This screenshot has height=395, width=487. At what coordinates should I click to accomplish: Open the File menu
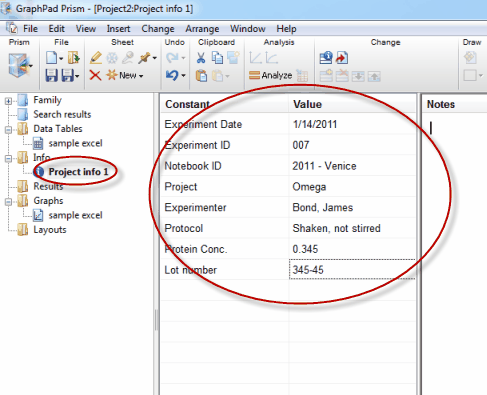[30, 29]
